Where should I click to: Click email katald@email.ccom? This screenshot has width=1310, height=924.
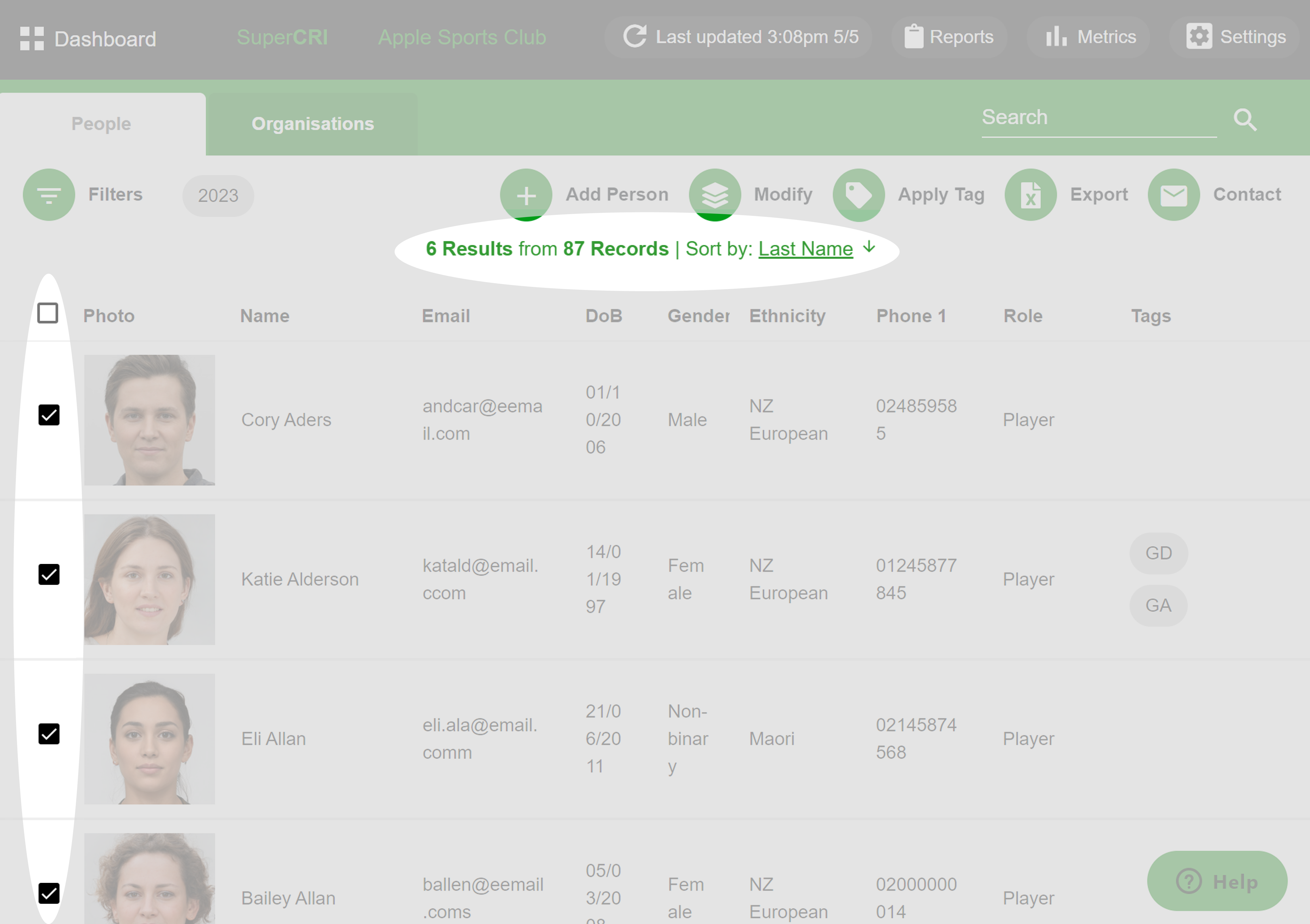point(480,579)
